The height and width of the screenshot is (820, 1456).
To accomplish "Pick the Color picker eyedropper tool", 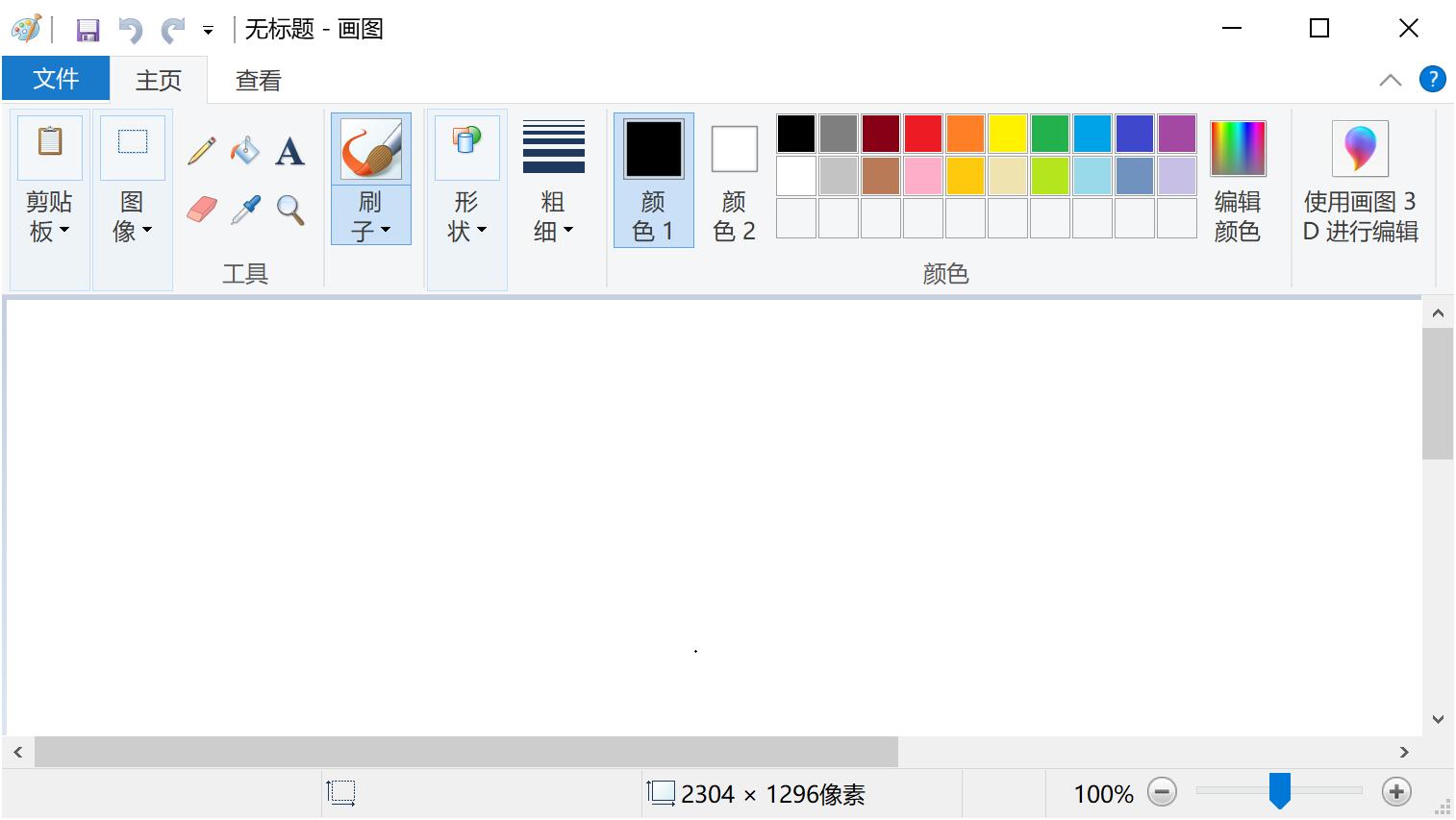I will click(x=246, y=209).
